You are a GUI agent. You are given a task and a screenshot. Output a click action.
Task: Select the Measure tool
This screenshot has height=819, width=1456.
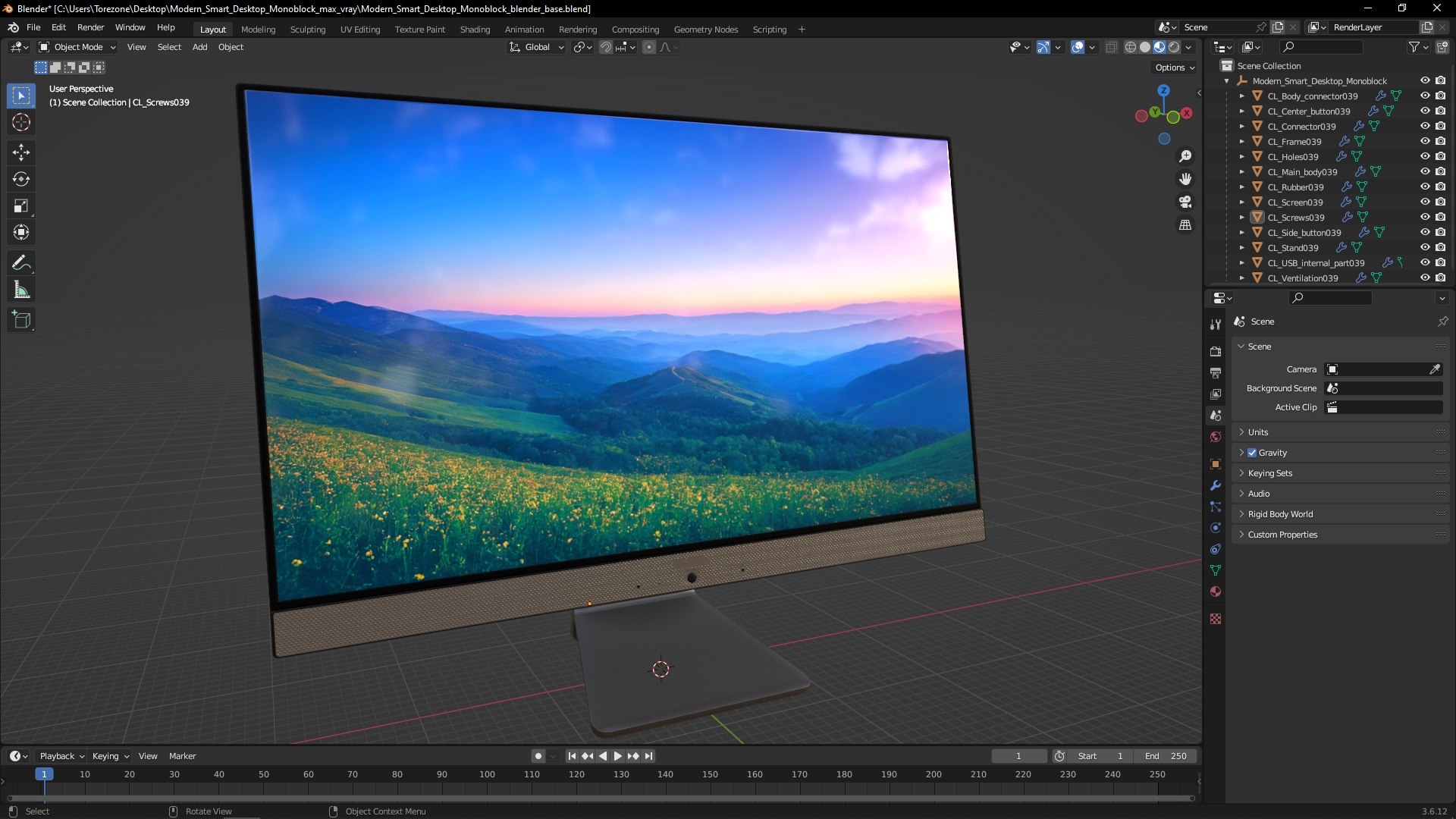pos(21,290)
